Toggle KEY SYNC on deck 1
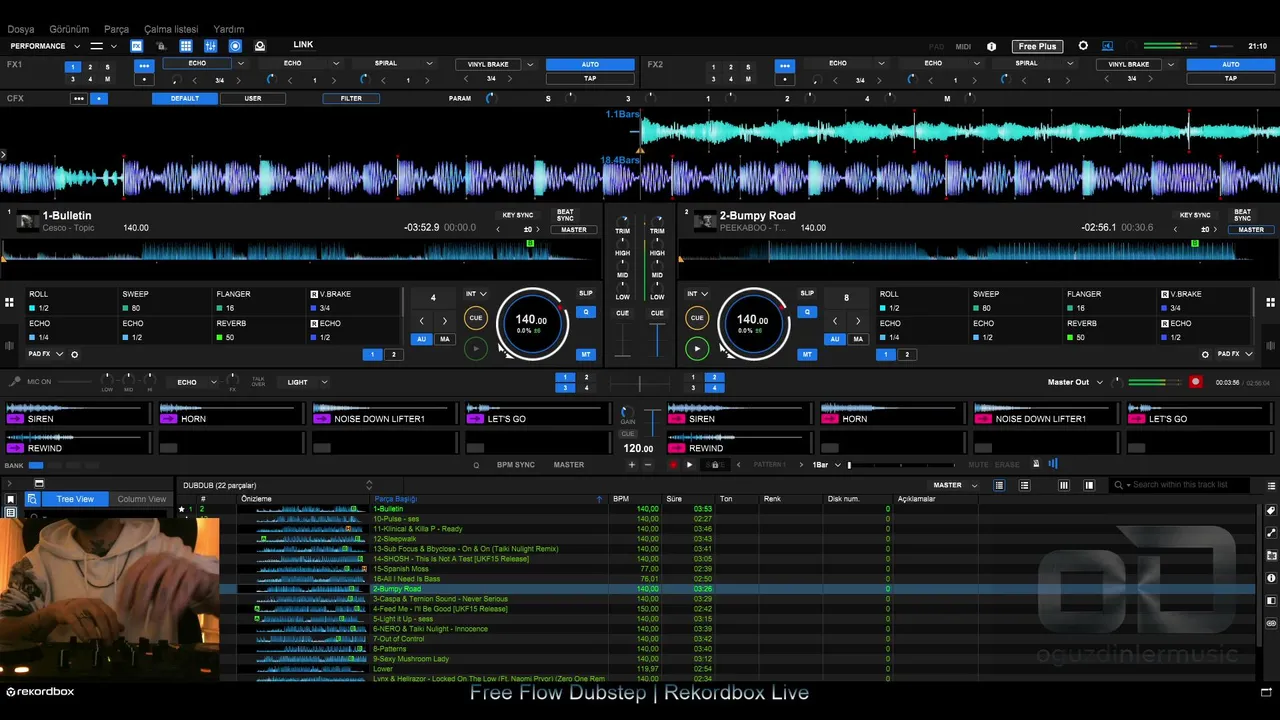 click(x=517, y=215)
